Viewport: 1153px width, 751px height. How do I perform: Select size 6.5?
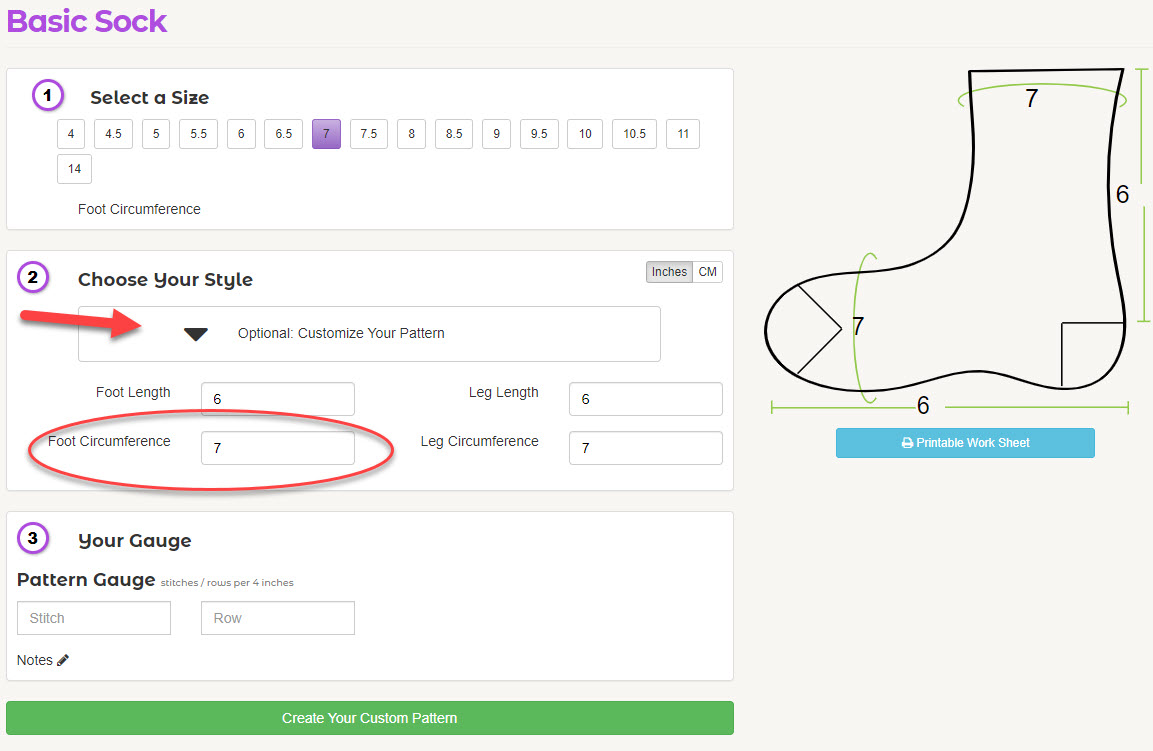[284, 134]
